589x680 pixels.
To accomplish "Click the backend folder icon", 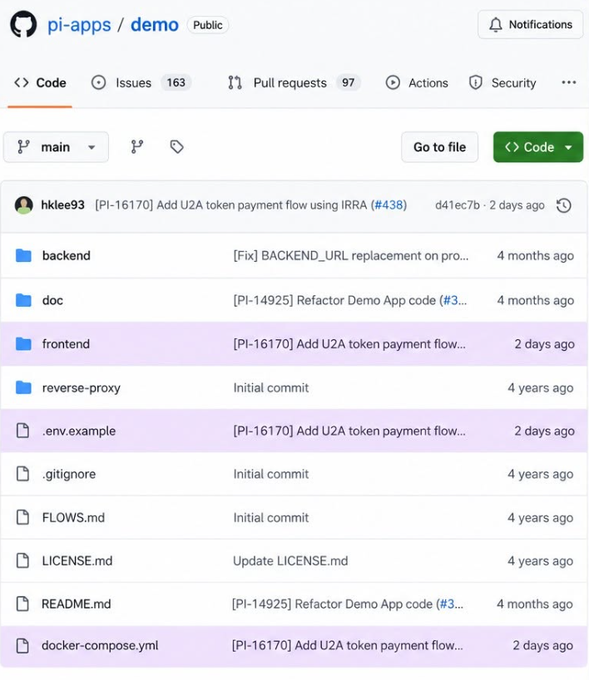I will (x=23, y=255).
